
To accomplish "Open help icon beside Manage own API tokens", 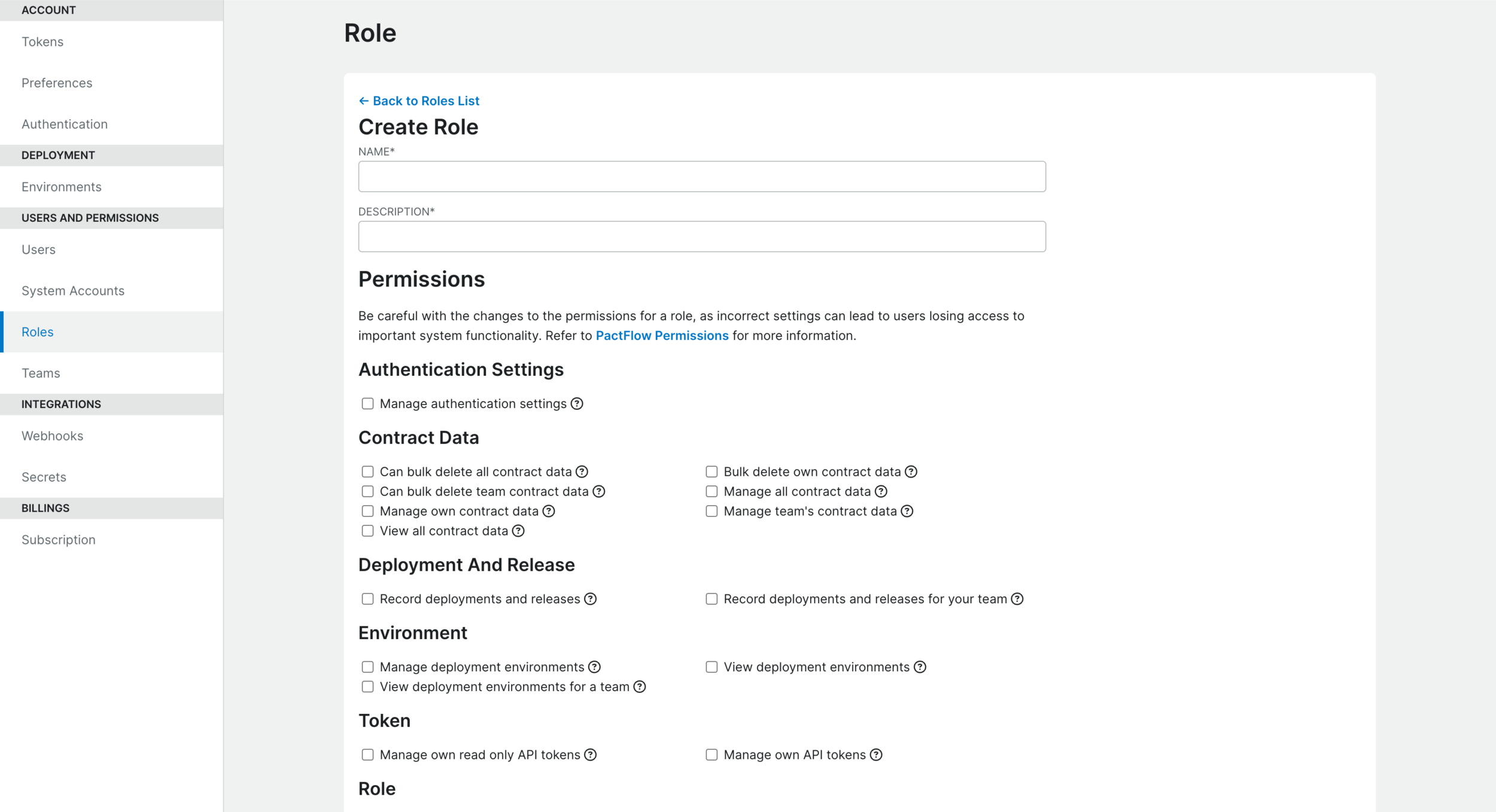I will click(876, 755).
